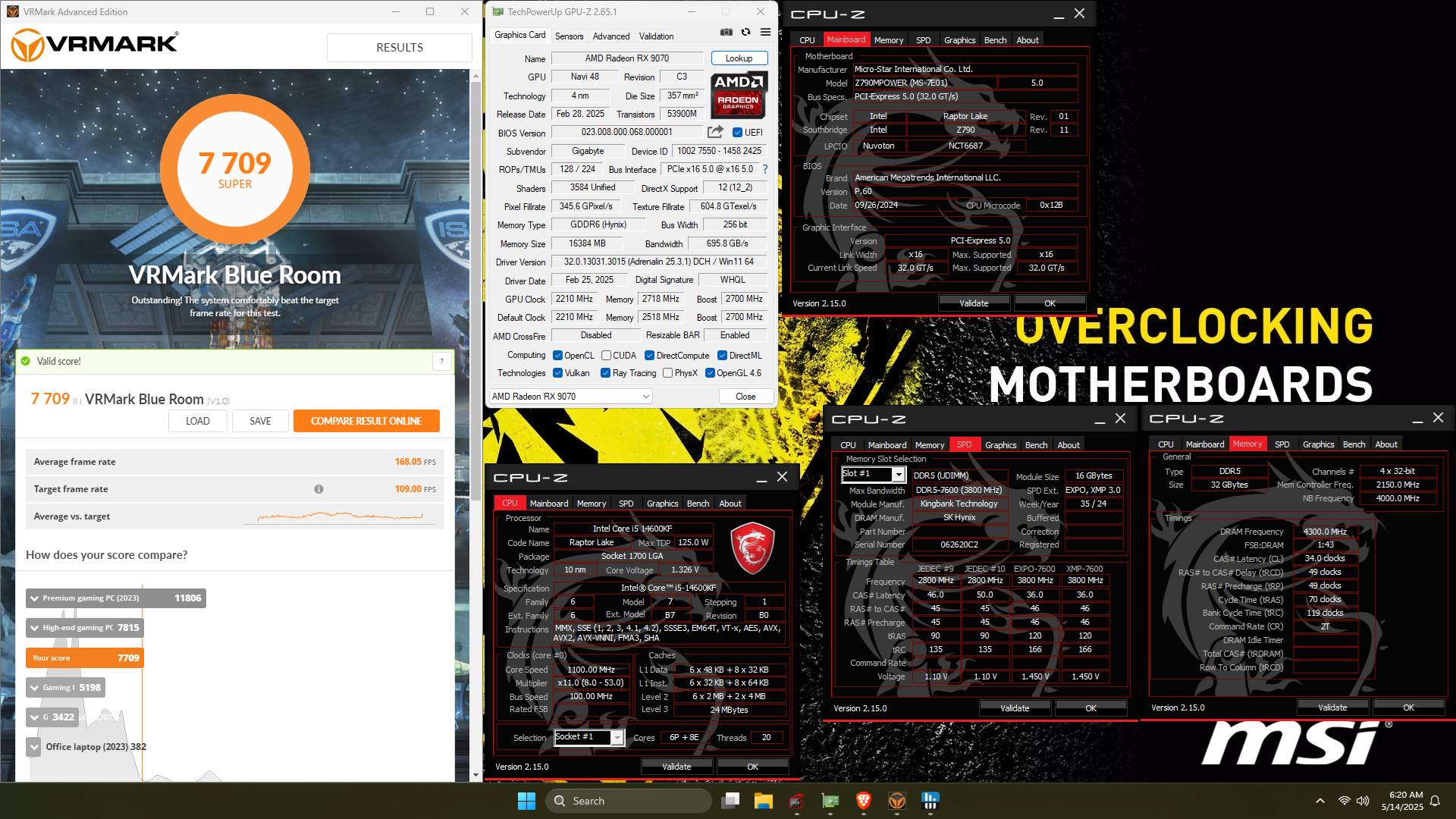Click the Target frame rate info icon
Image resolution: width=1456 pixels, height=819 pixels.
[319, 489]
